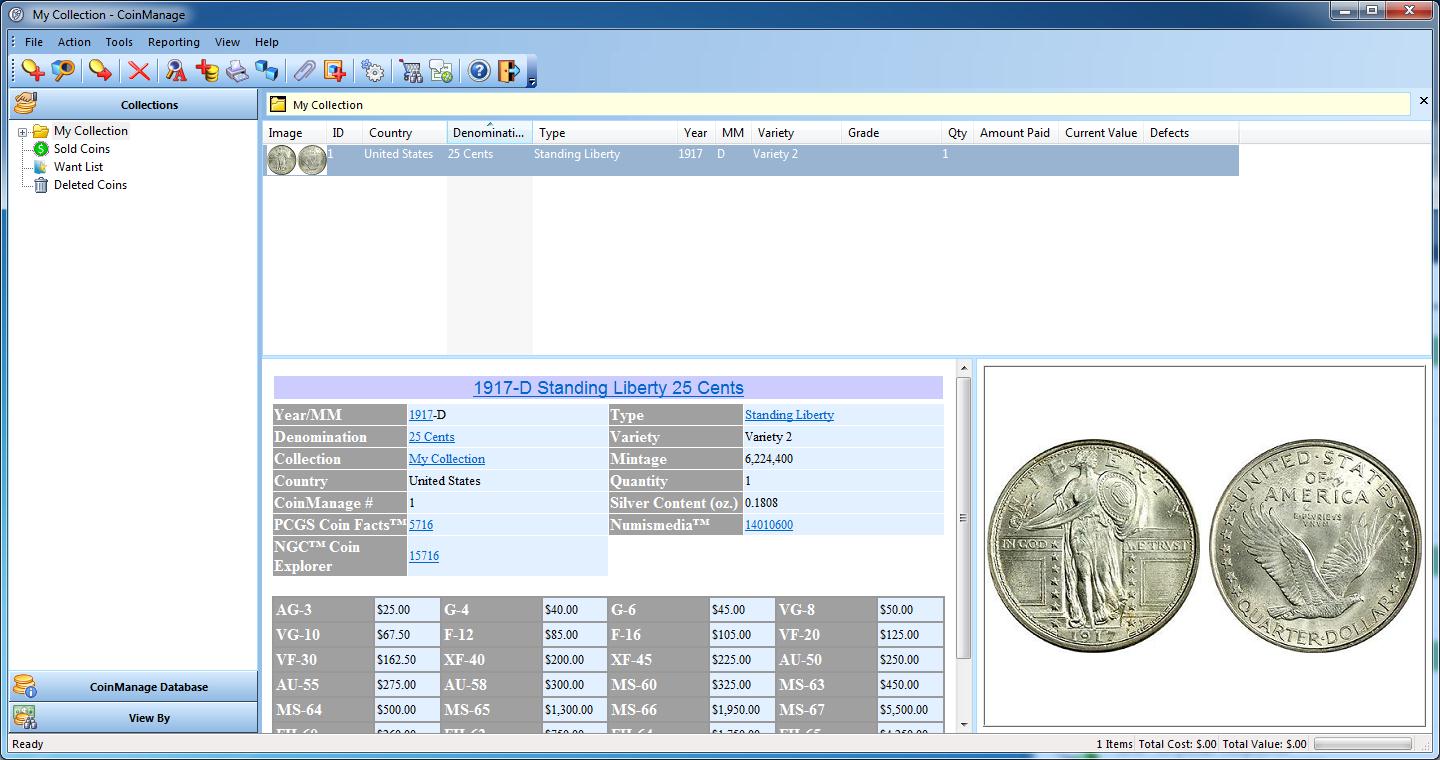
Task: Click the Collections pane header
Action: [133, 104]
